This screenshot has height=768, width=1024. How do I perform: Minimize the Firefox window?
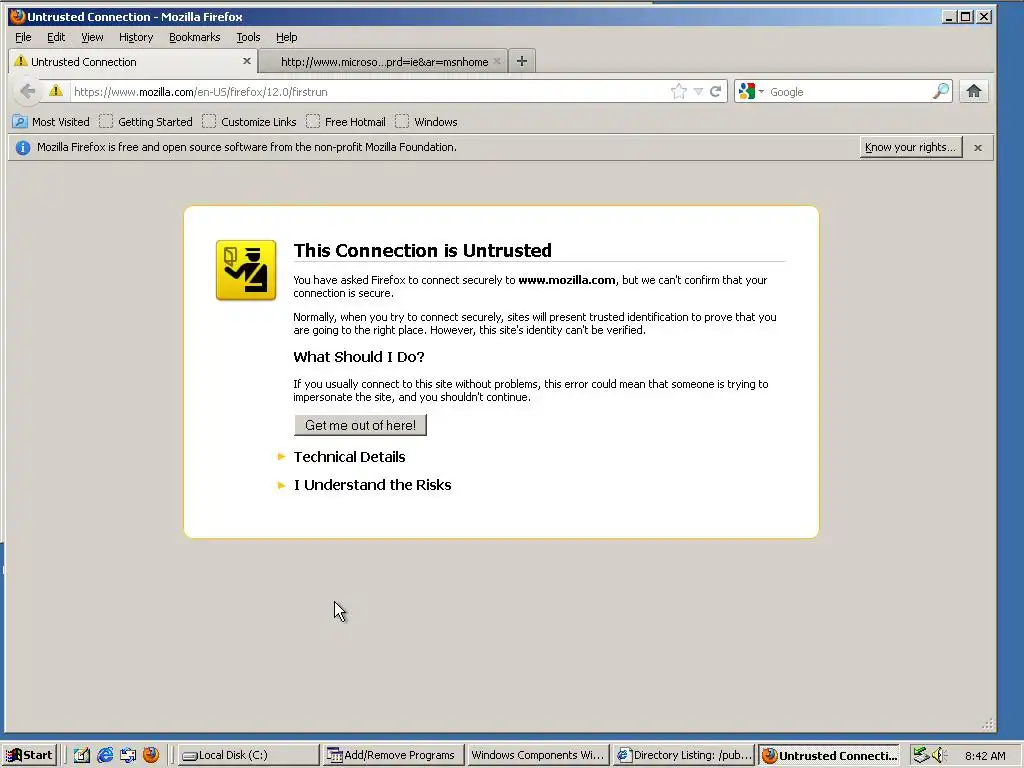949,16
